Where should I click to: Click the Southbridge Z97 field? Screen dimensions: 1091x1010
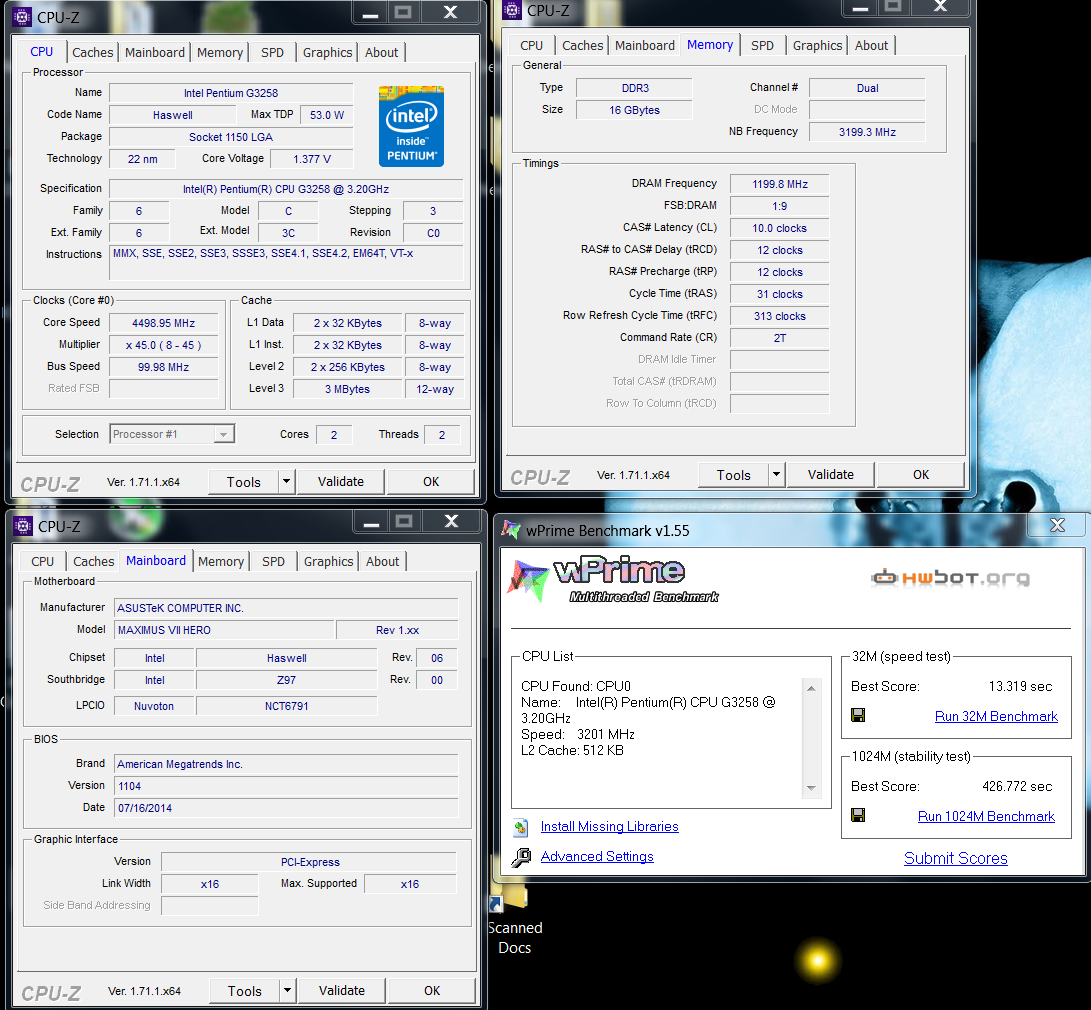(286, 680)
